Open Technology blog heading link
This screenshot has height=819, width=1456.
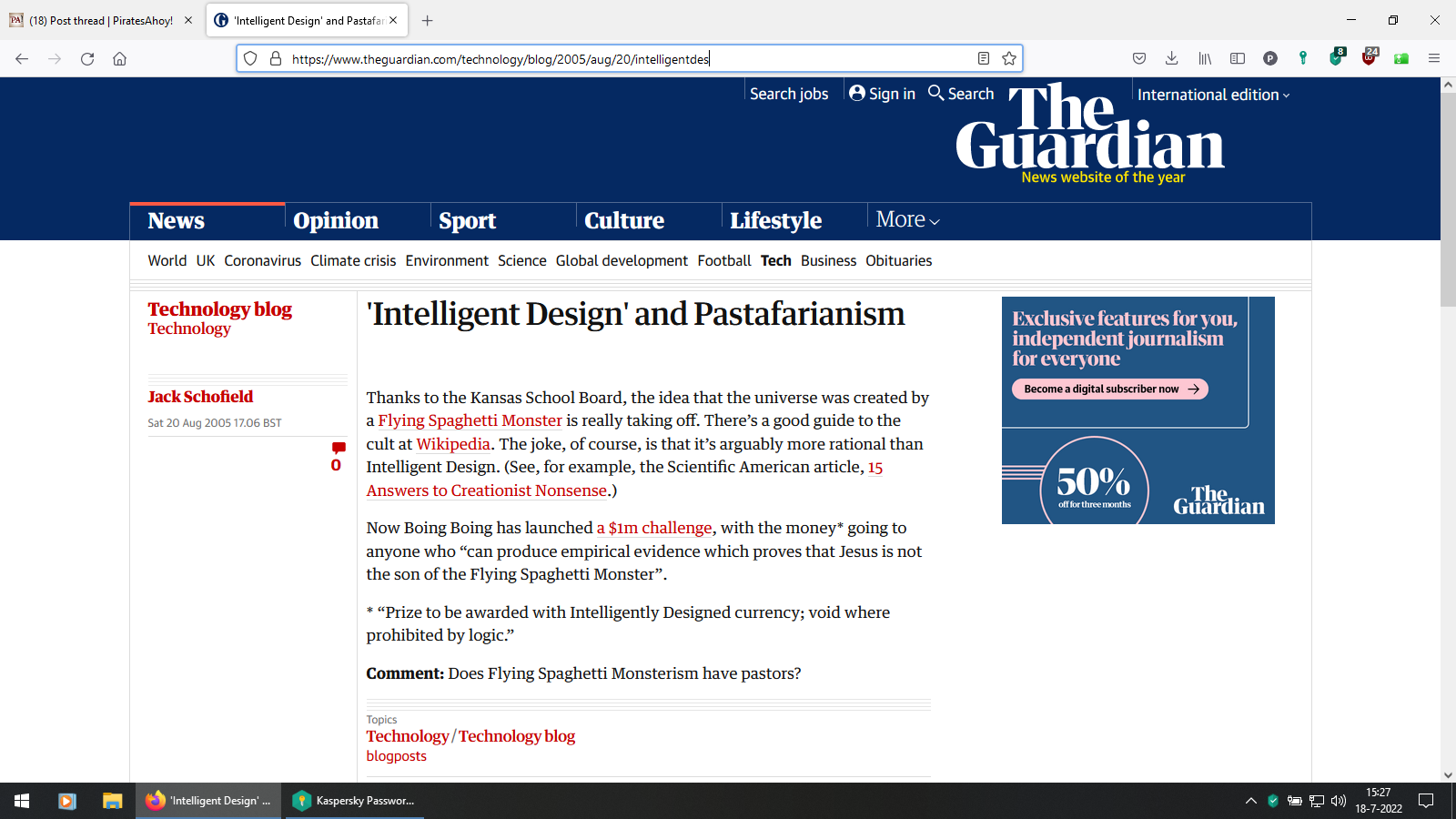219,309
